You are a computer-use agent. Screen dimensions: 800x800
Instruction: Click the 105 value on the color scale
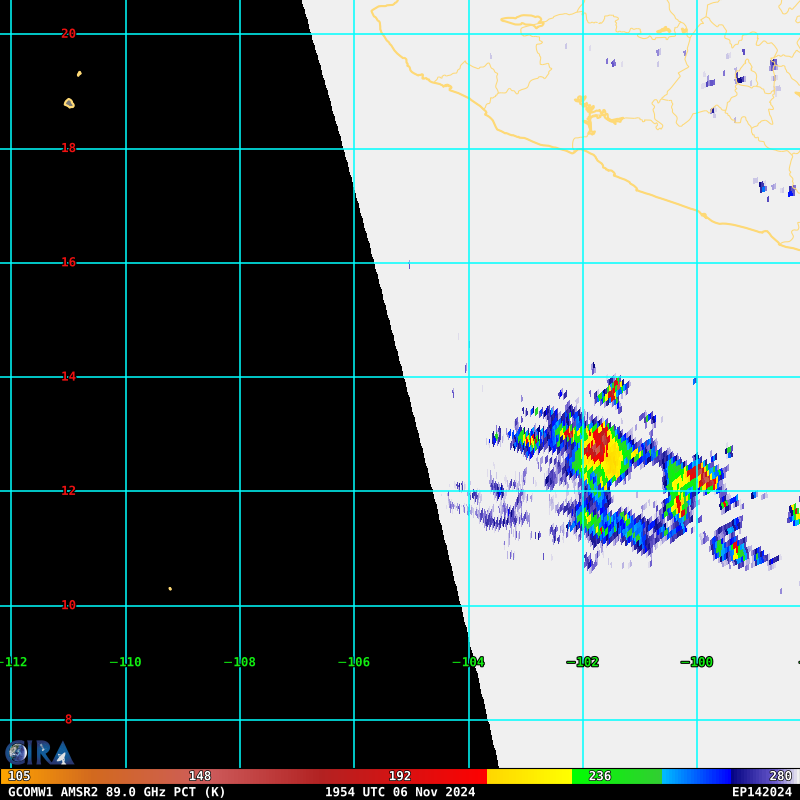(x=19, y=776)
